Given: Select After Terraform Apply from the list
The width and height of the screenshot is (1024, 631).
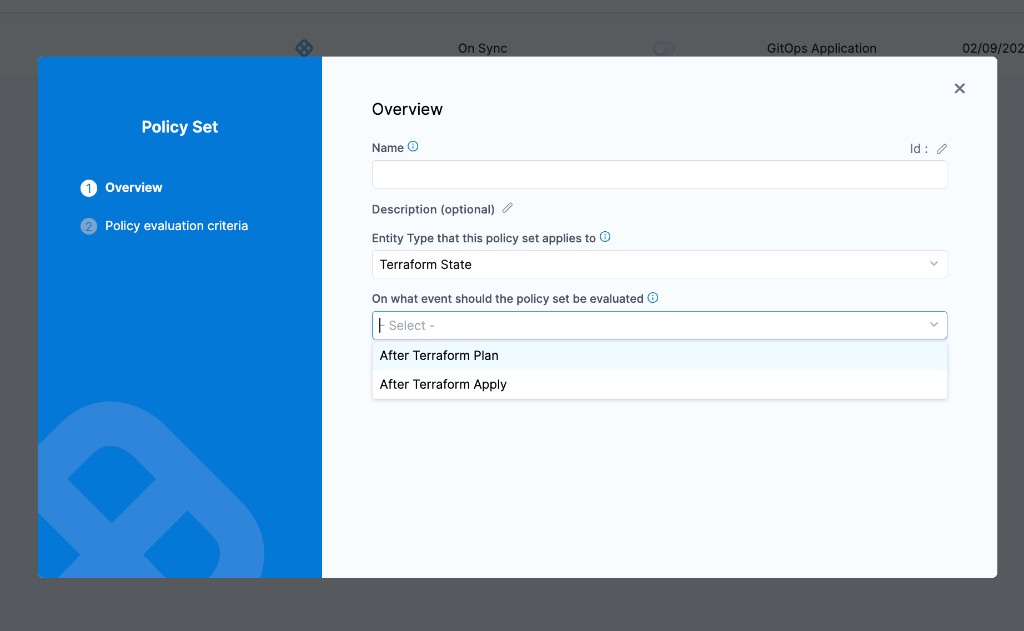Looking at the screenshot, I should click(x=443, y=384).
